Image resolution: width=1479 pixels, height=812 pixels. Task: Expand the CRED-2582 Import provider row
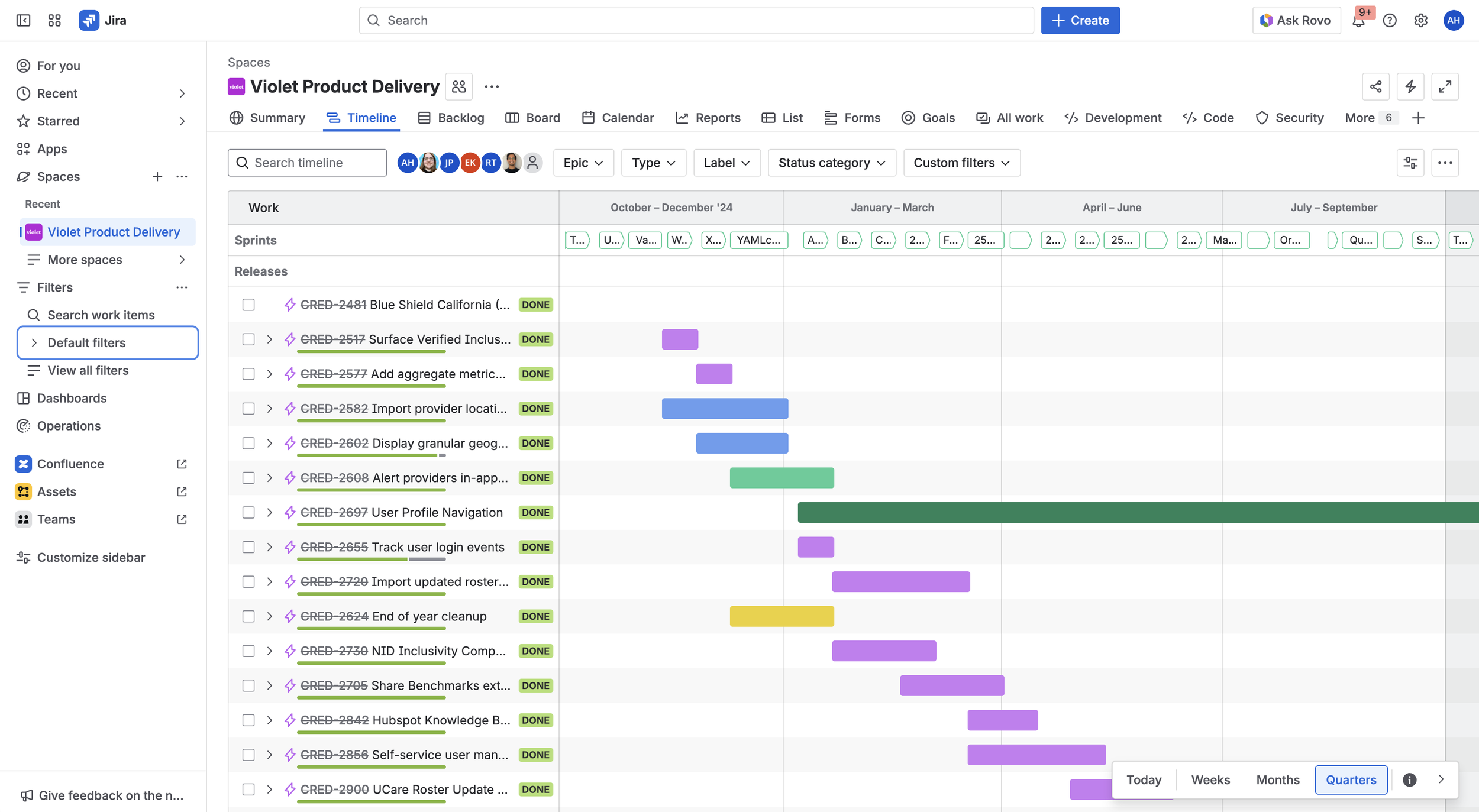(270, 409)
